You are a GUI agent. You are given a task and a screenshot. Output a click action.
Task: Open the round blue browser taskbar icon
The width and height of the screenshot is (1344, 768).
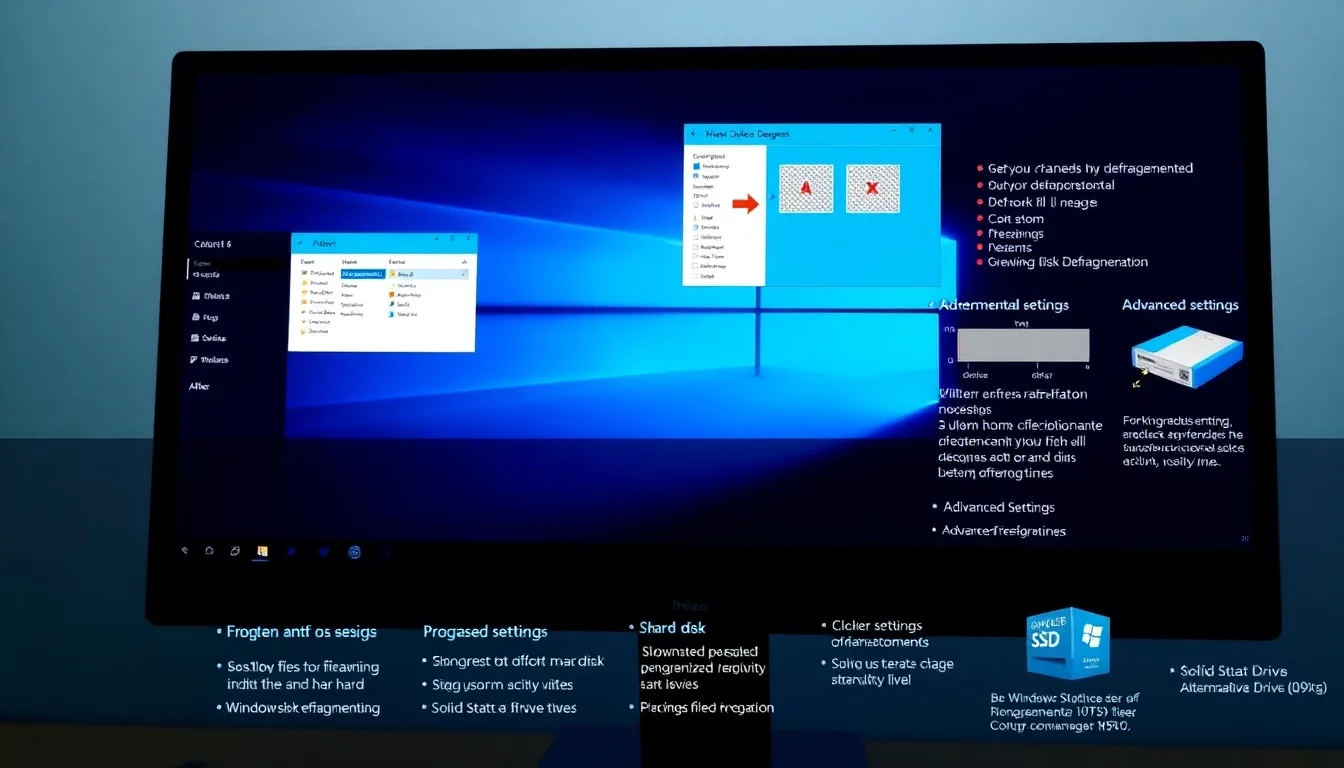click(354, 551)
